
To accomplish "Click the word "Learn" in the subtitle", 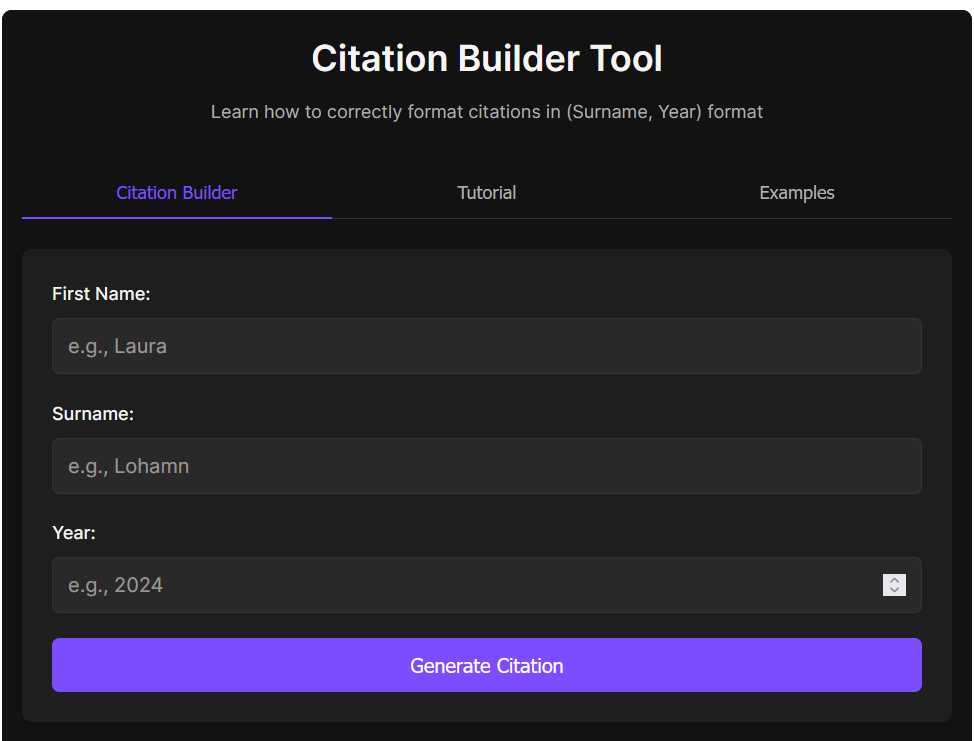I will [x=234, y=112].
